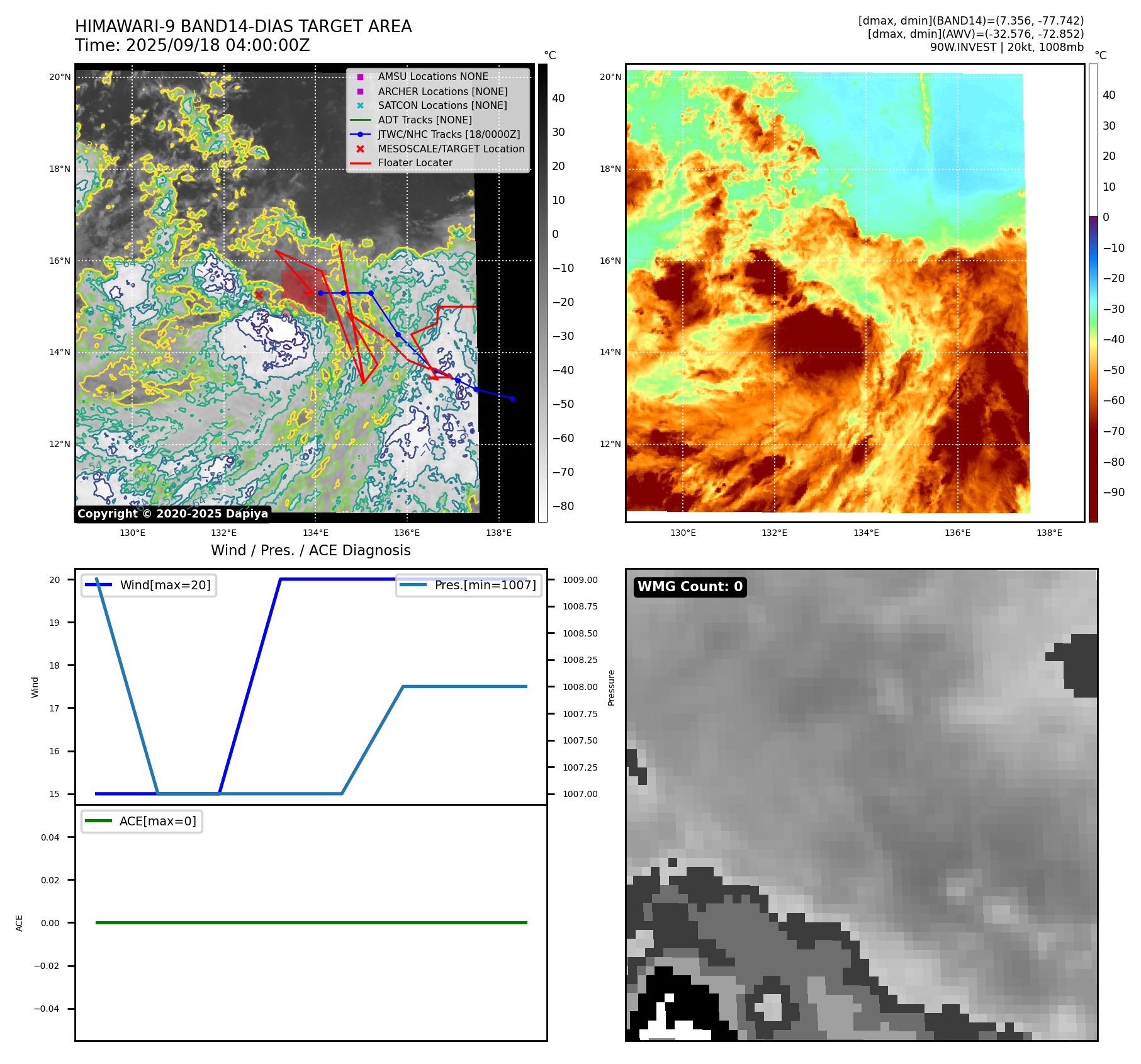Click the red line sample for Floater Locater

click(x=360, y=163)
